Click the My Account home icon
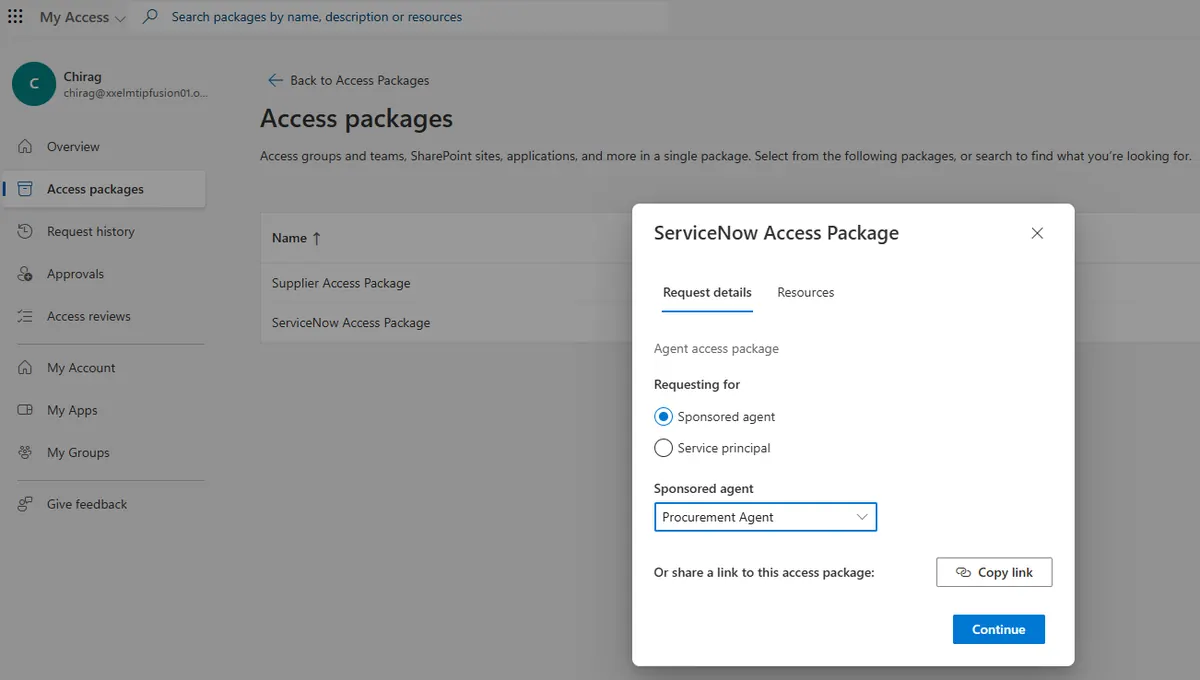This screenshot has height=680, width=1200. click(26, 368)
